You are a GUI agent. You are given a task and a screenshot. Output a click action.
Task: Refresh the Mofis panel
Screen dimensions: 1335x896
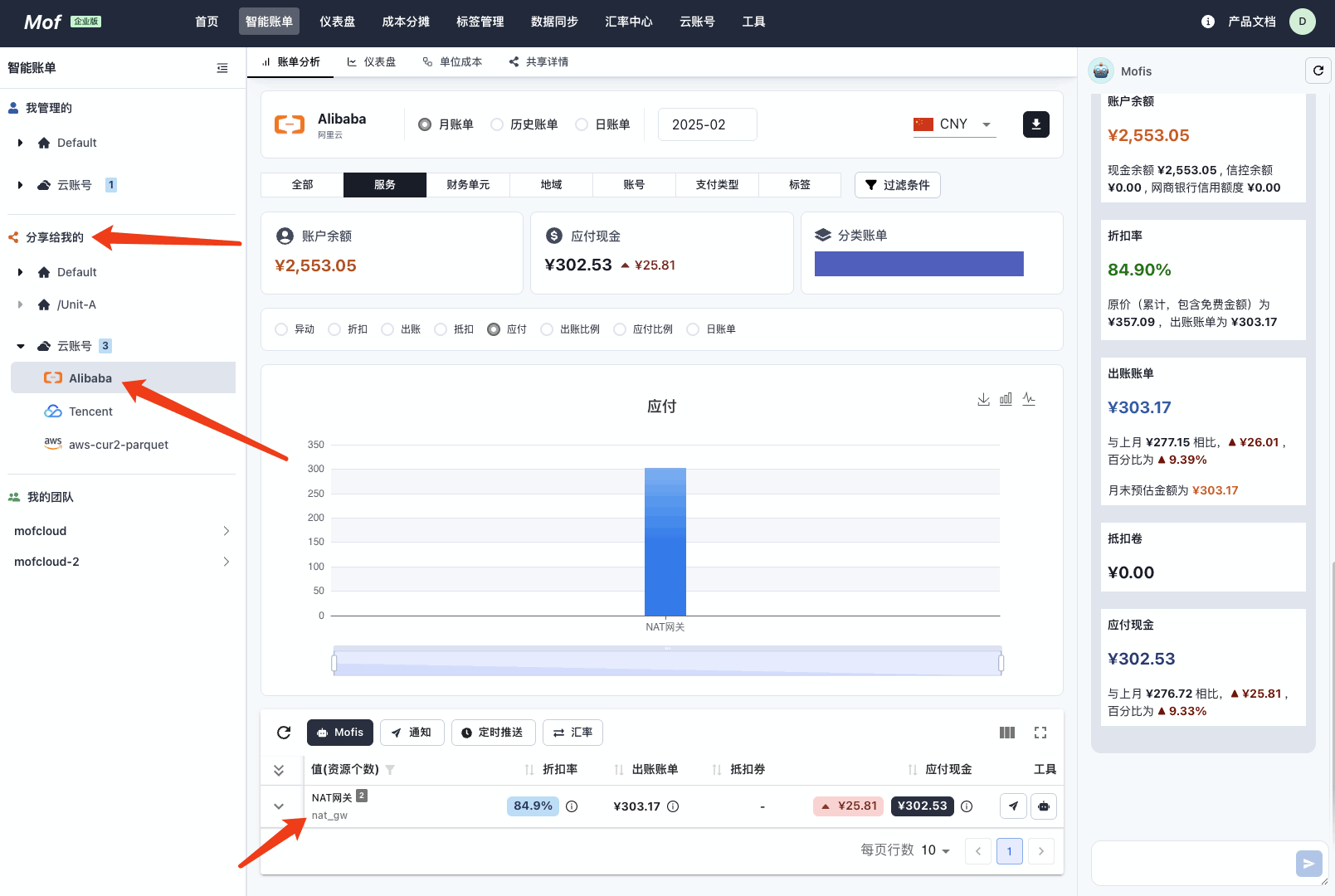tap(1318, 71)
